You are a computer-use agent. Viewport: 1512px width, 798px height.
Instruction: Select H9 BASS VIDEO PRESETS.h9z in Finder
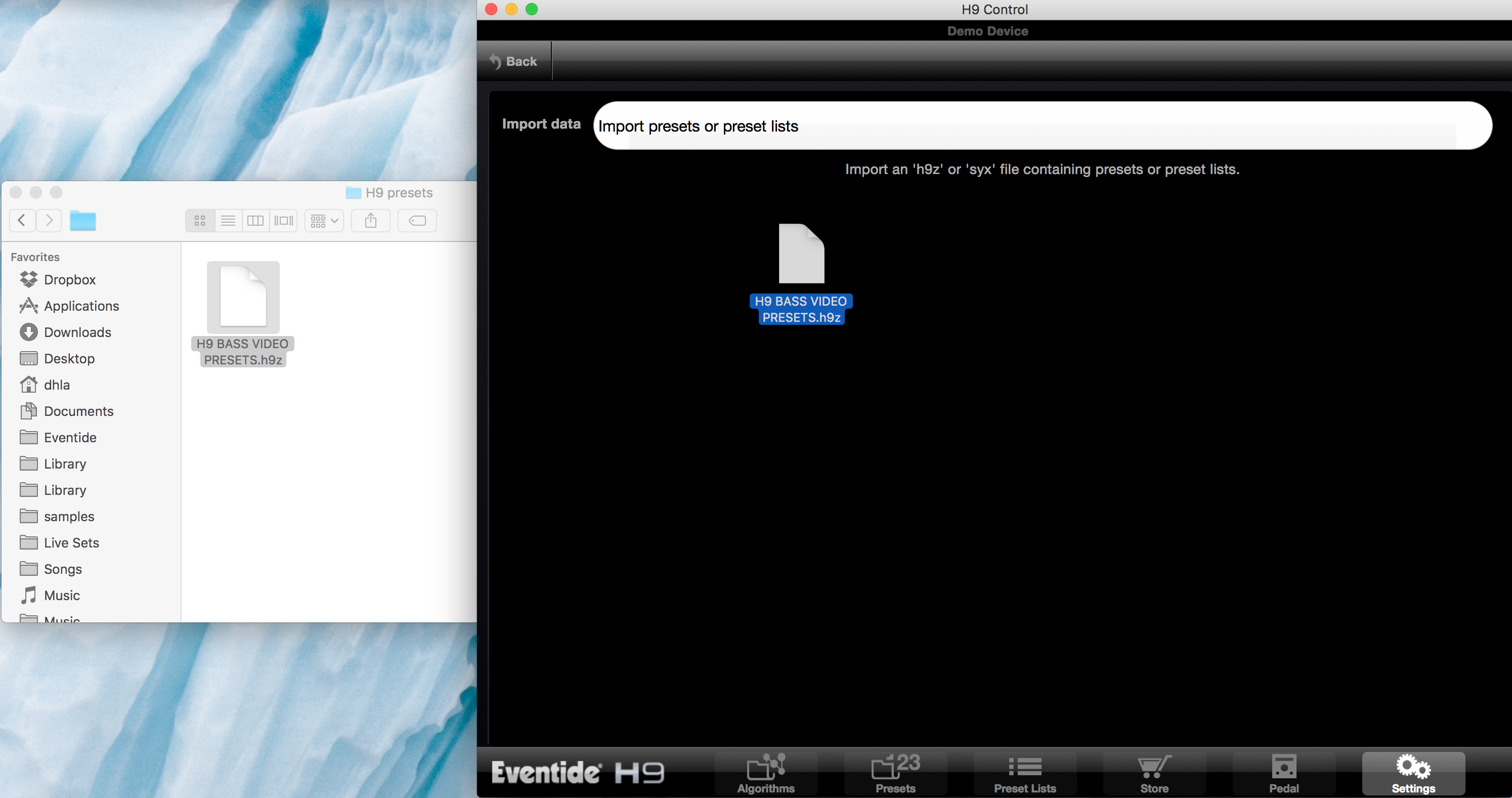(x=243, y=314)
